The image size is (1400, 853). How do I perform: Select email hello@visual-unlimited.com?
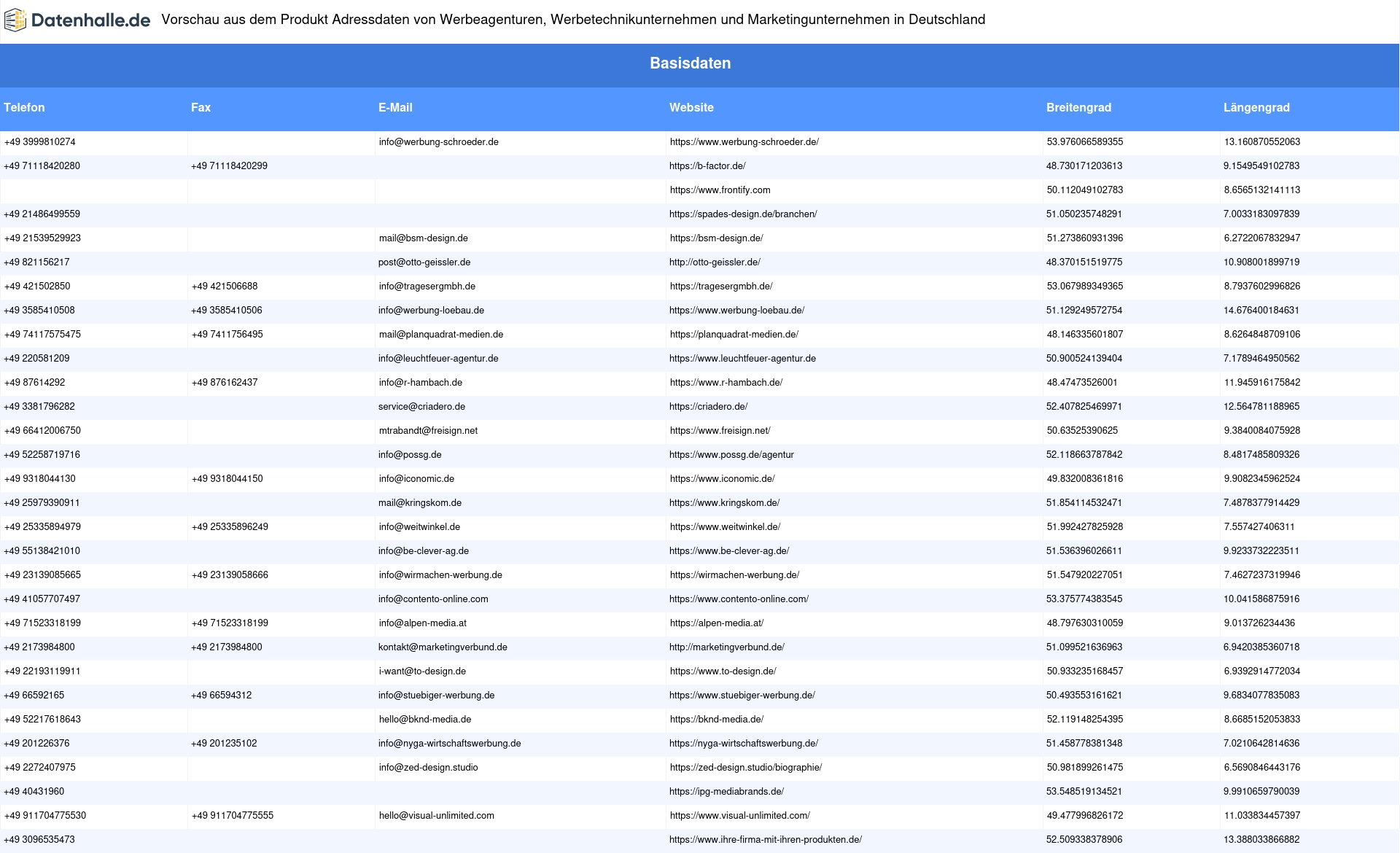[x=436, y=816]
